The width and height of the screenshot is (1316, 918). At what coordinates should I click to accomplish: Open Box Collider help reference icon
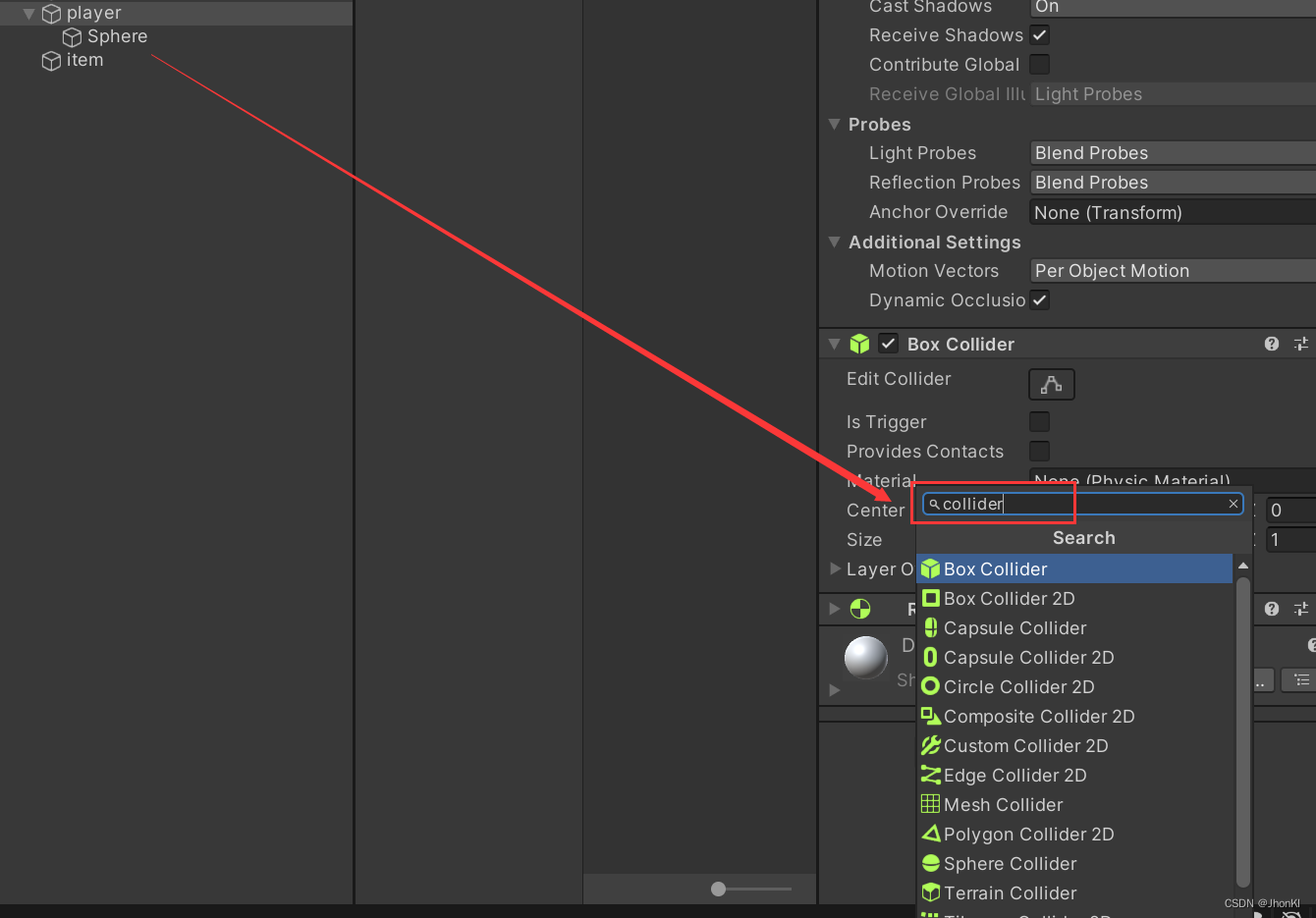1272,344
